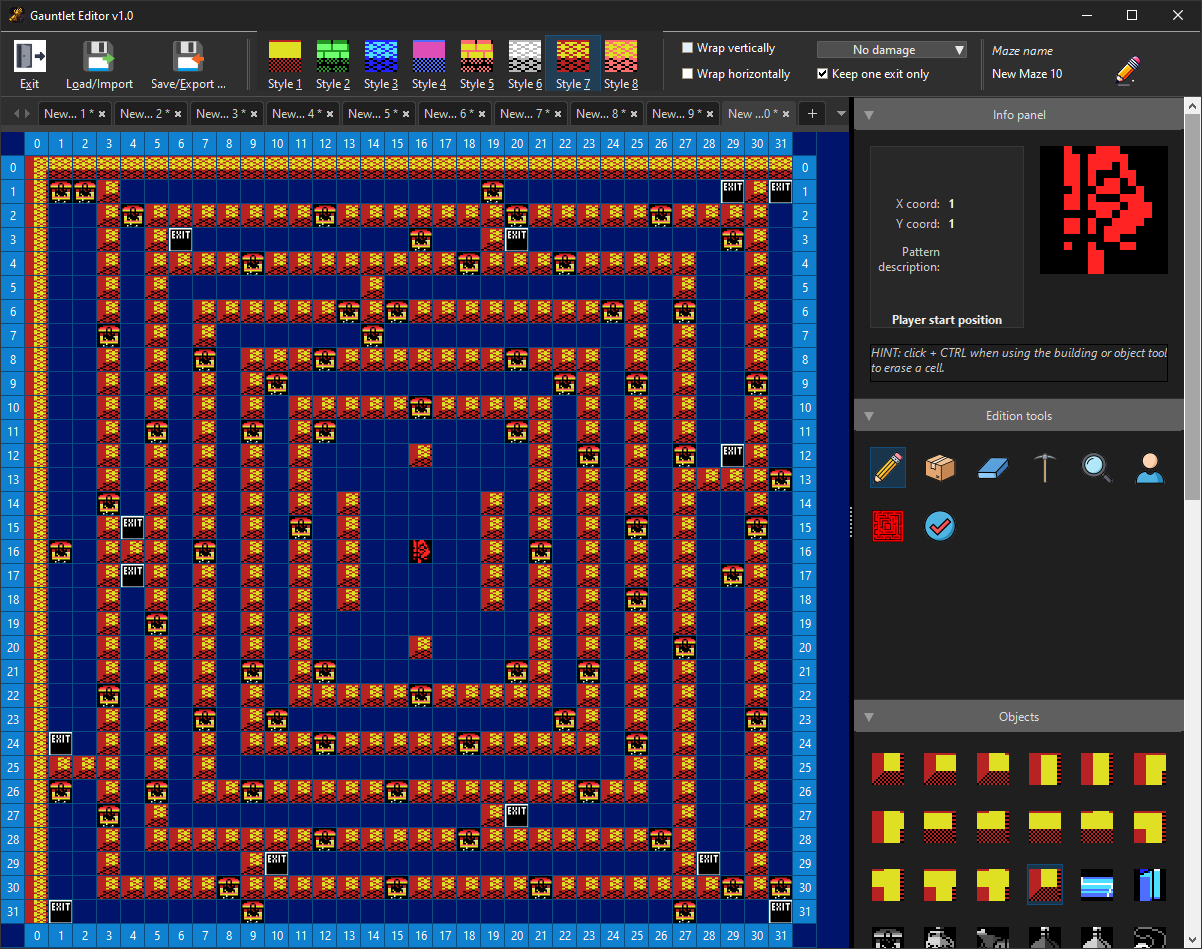Apply Style 1 yellow wall style

coord(285,65)
